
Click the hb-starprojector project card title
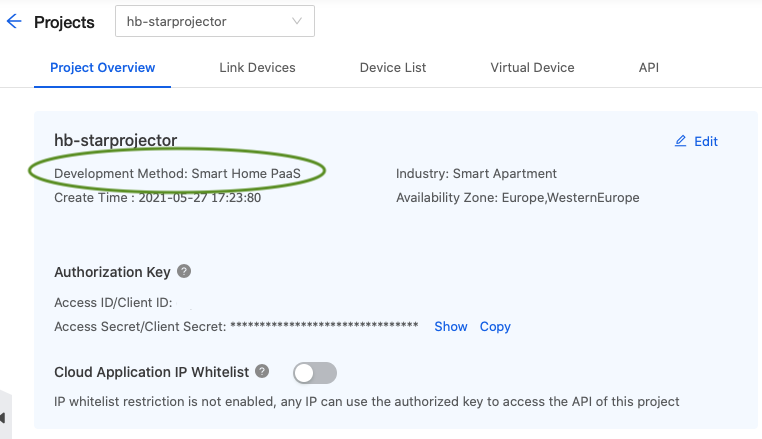(115, 140)
